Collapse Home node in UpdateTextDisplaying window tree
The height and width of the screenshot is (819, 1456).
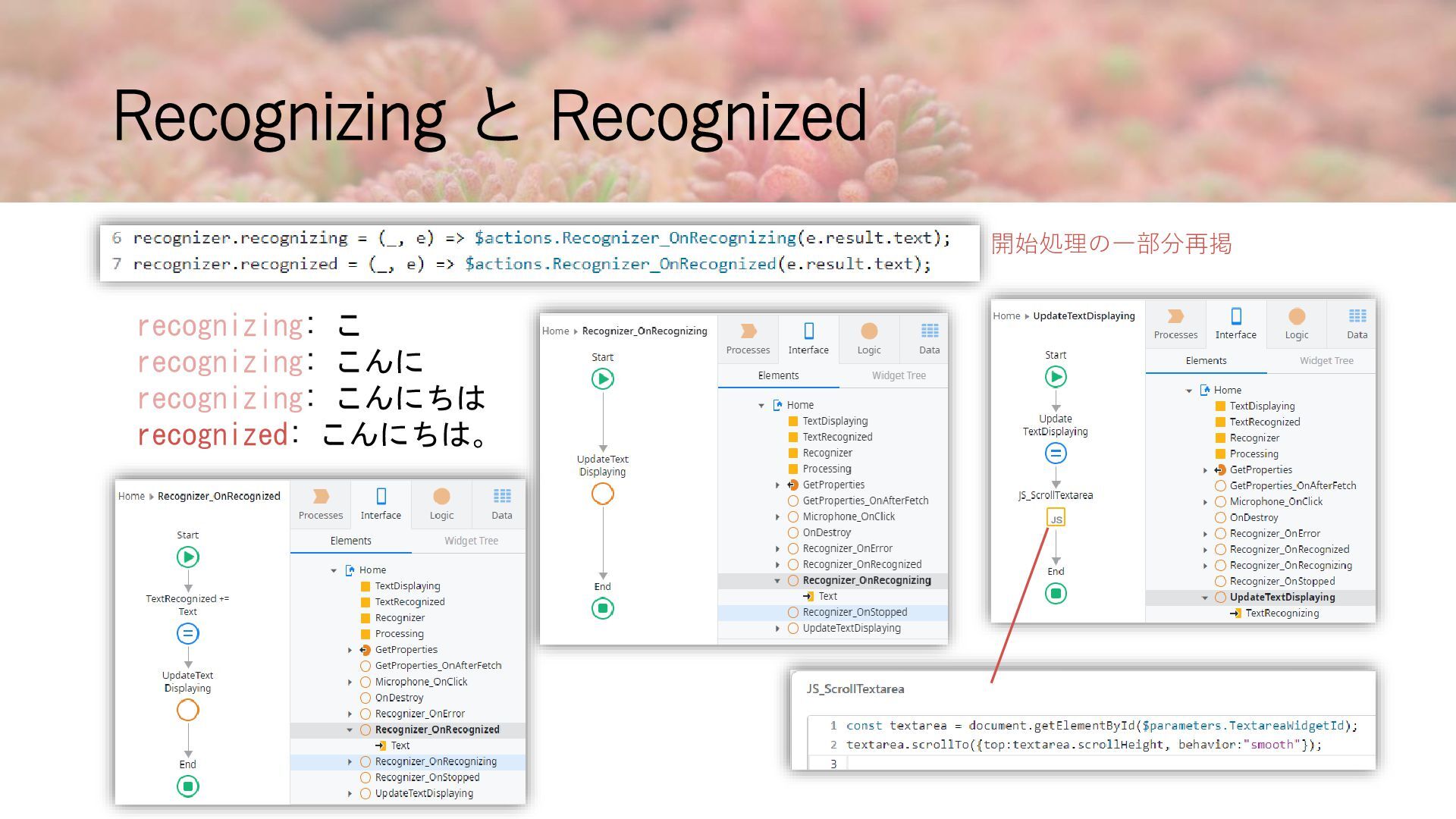[1189, 391]
